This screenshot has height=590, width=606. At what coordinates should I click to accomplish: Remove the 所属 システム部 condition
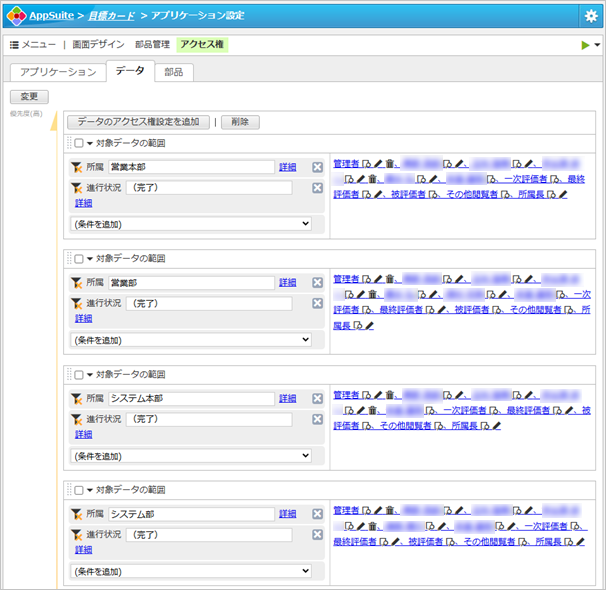[317, 514]
